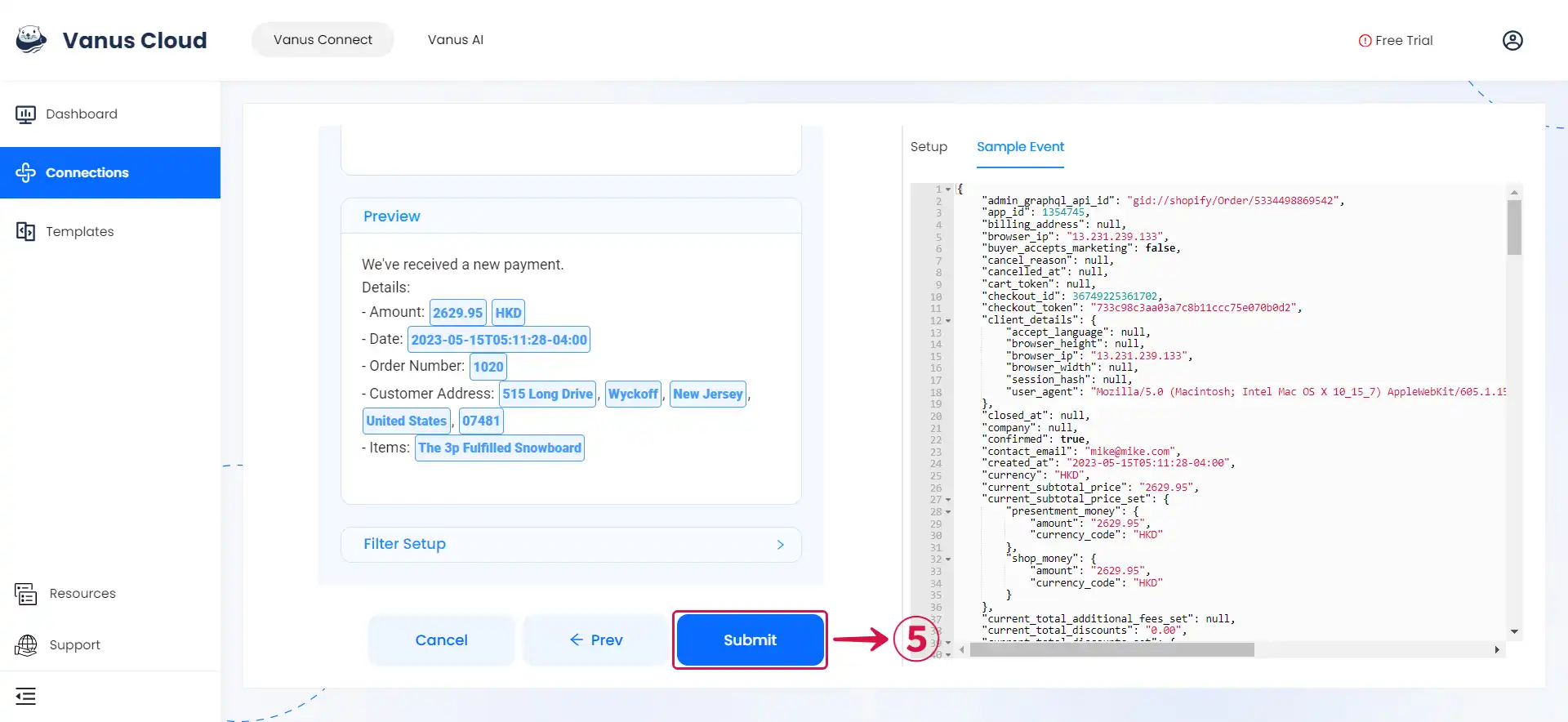This screenshot has width=1568, height=722.
Task: Collapse presentment_money fold arrow on line 28
Action: coord(948,512)
